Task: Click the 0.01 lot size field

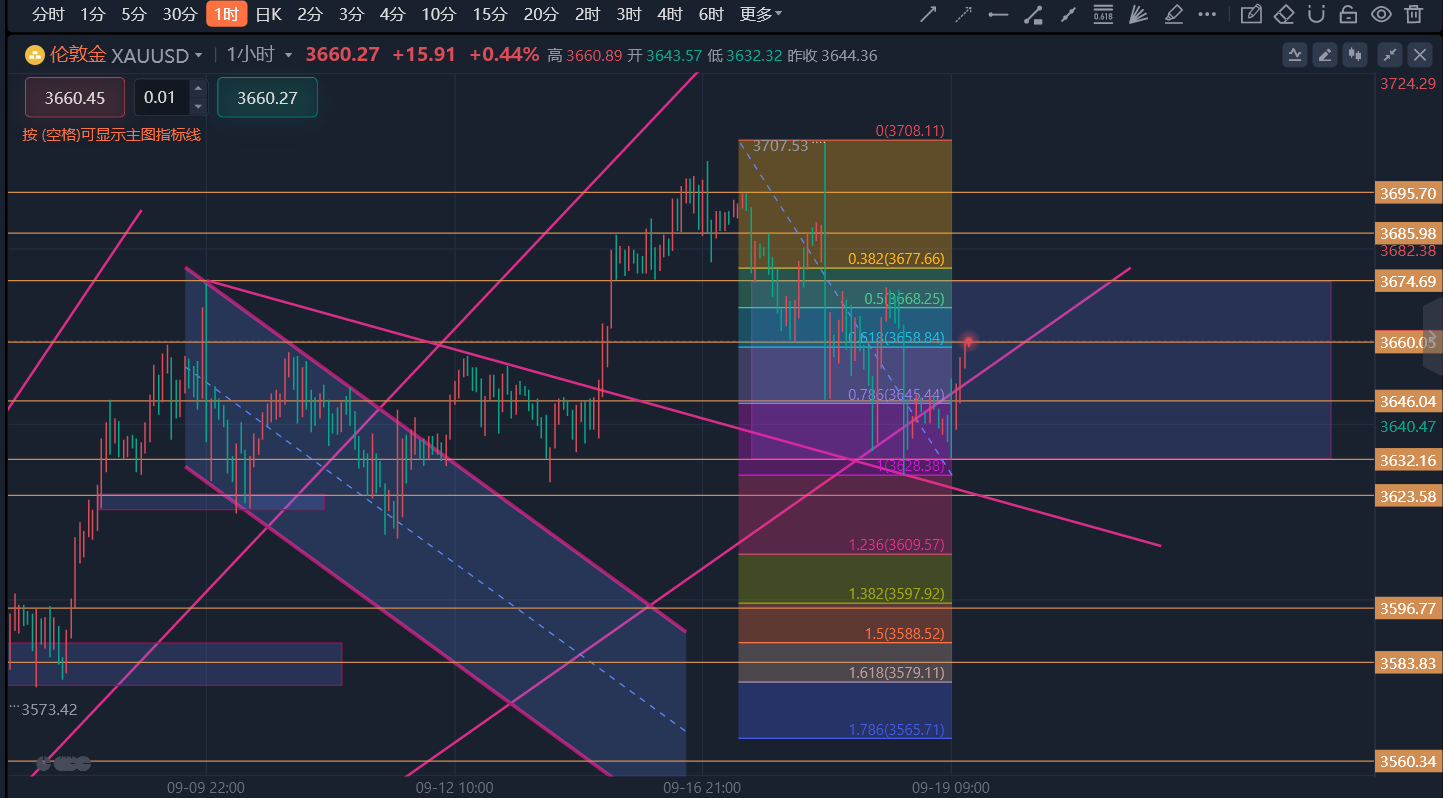Action: [161, 97]
